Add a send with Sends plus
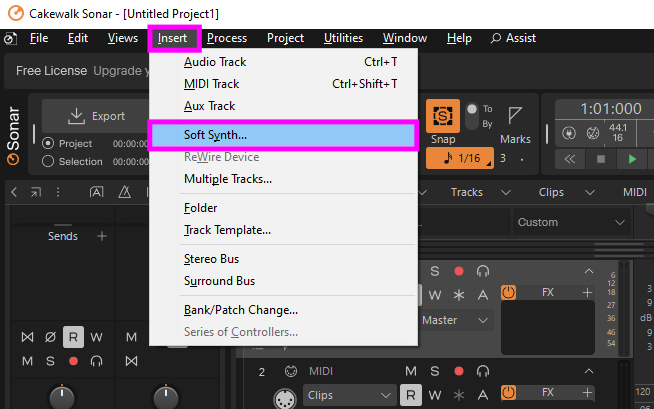This screenshot has height=409, width=654. [x=102, y=236]
